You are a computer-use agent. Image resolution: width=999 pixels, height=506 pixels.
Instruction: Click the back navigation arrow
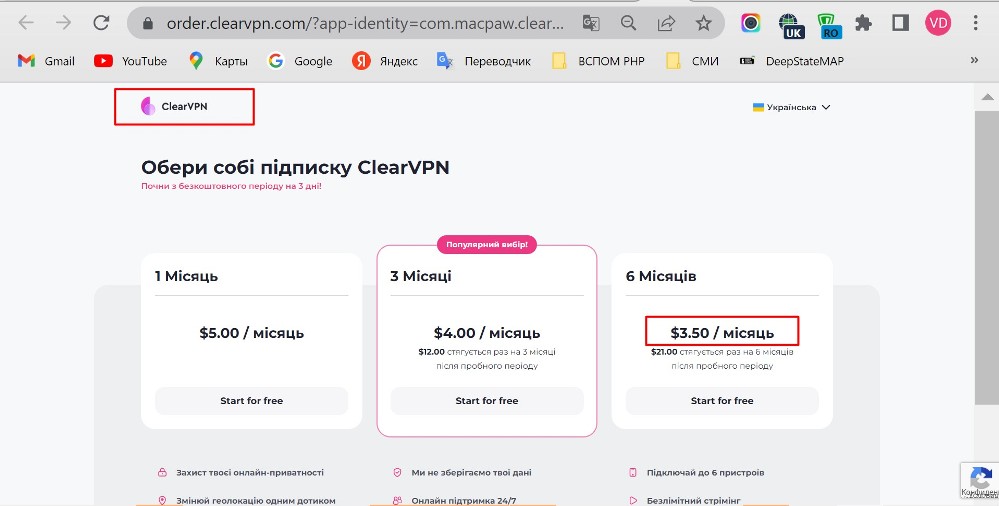pyautogui.click(x=26, y=24)
